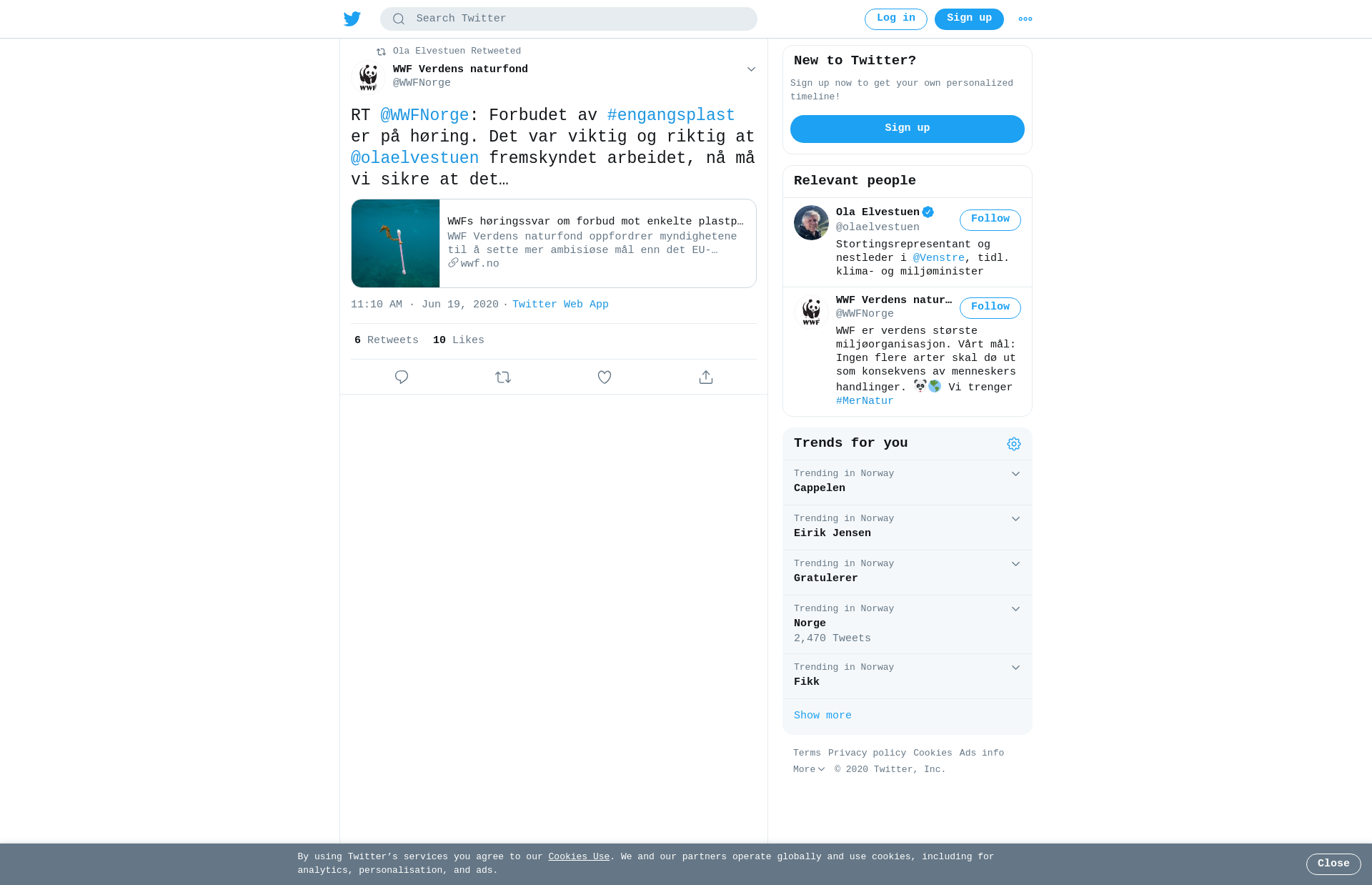This screenshot has height=885, width=1372.
Task: Click Show more under trends
Action: point(822,716)
